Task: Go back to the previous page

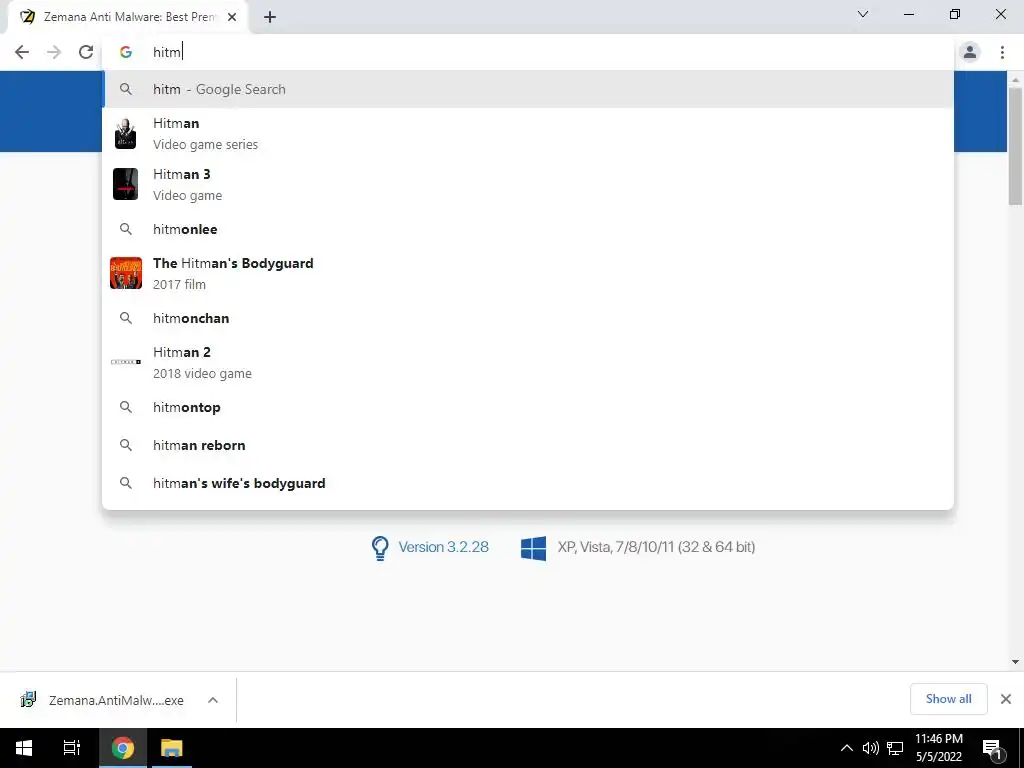Action: click(x=22, y=52)
